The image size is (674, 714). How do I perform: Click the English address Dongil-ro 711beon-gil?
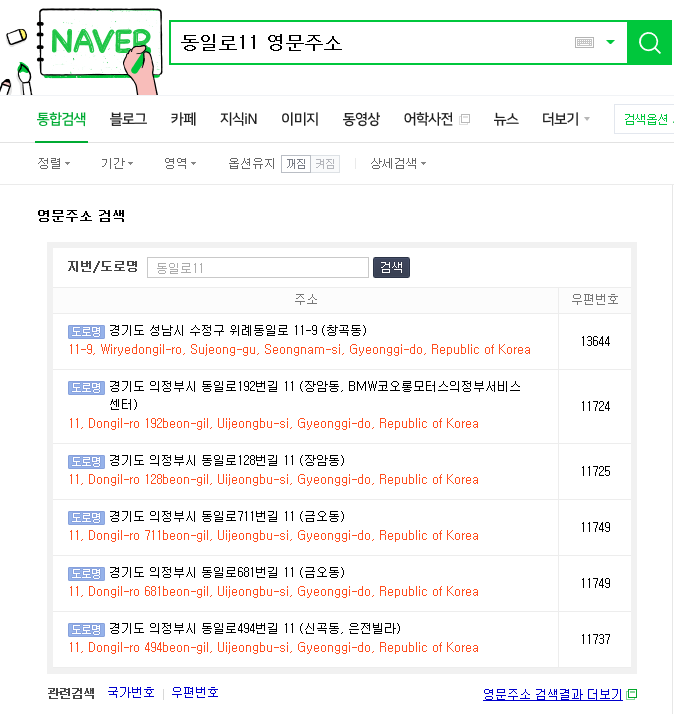pyautogui.click(x=274, y=536)
